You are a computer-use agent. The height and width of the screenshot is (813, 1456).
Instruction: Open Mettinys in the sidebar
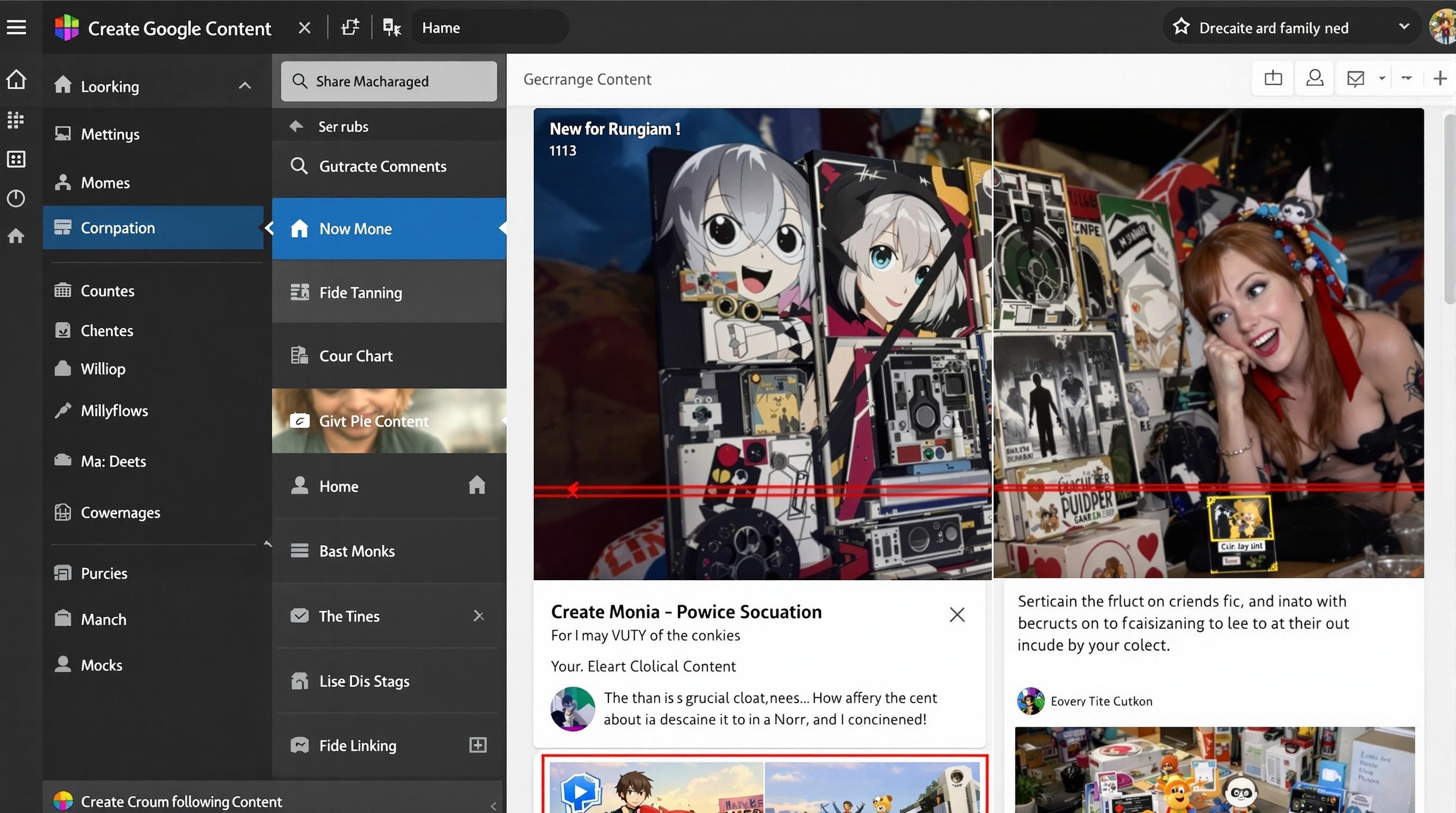tap(152, 134)
